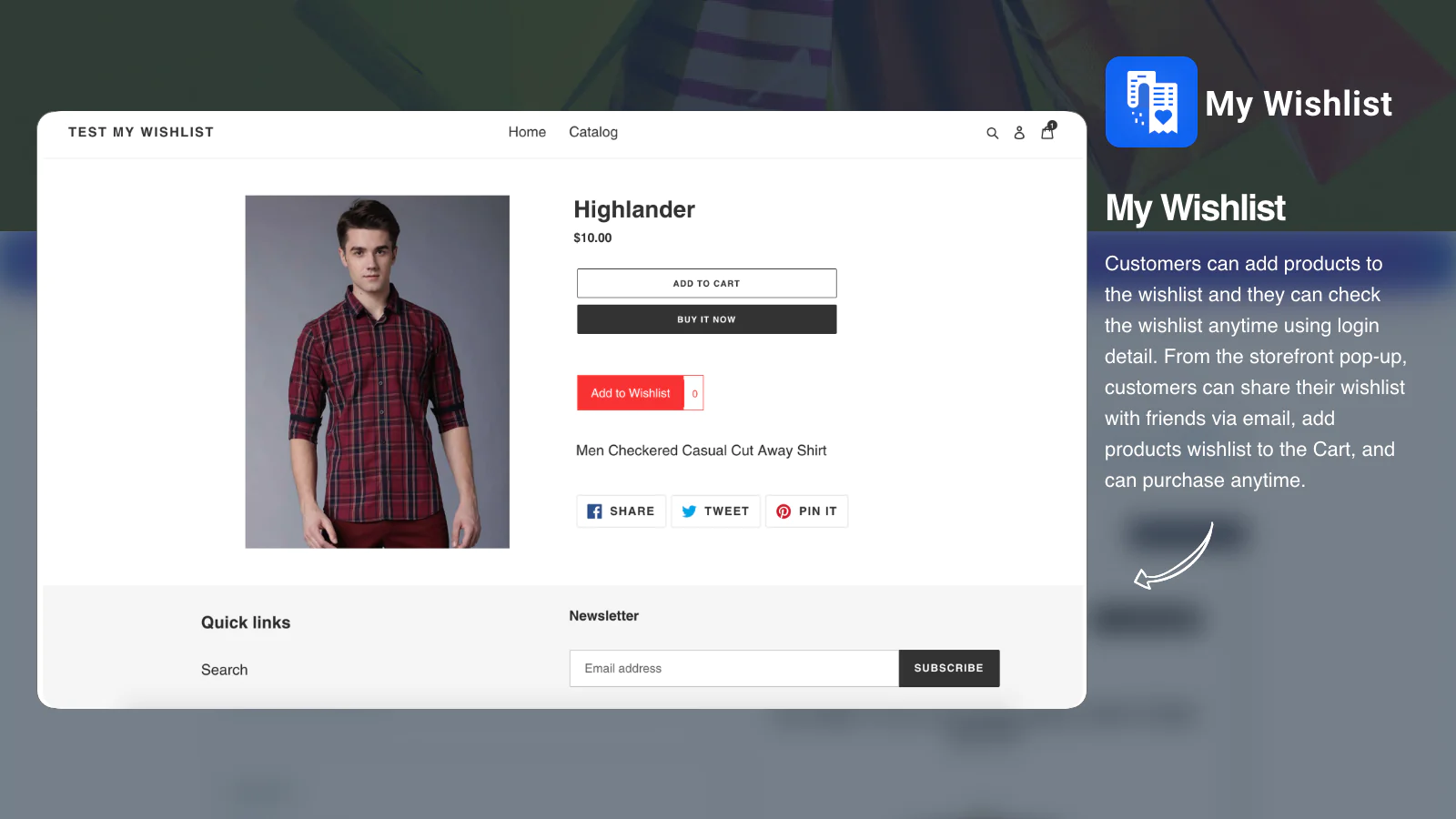Add Highlander shirt to wishlist
The width and height of the screenshot is (1456, 819).
(630, 393)
